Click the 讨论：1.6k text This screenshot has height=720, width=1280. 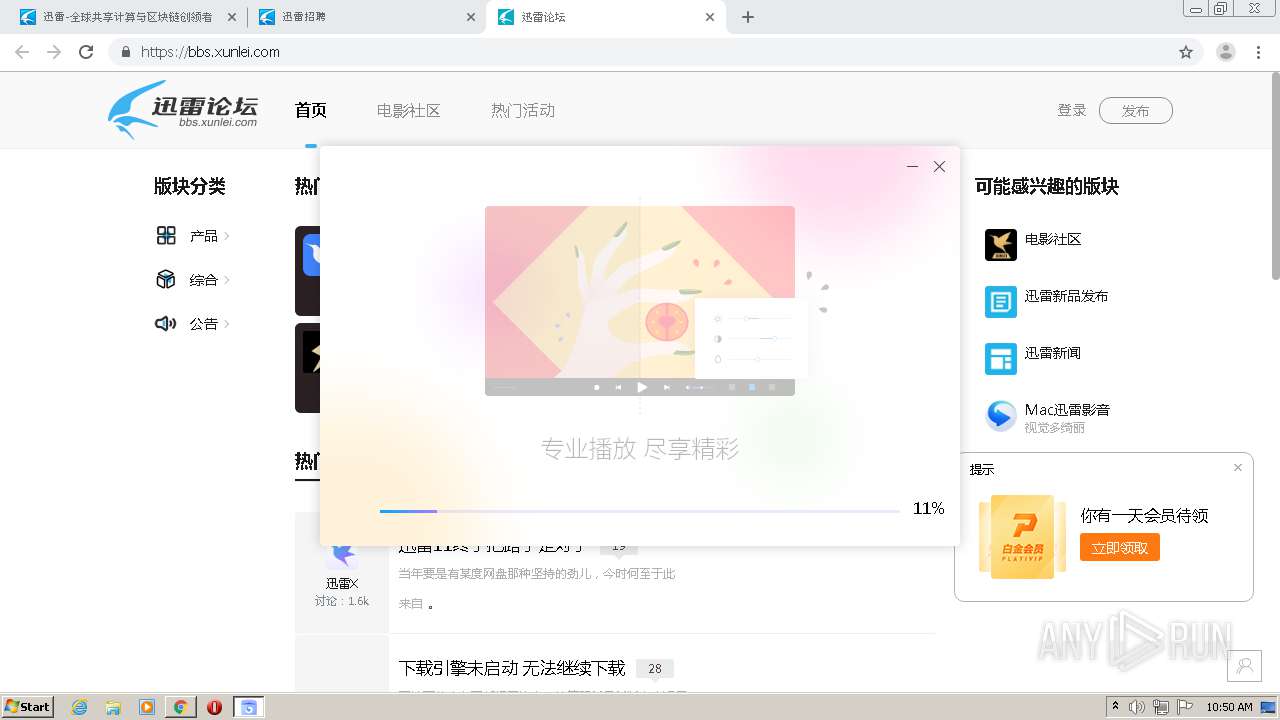[x=342, y=601]
